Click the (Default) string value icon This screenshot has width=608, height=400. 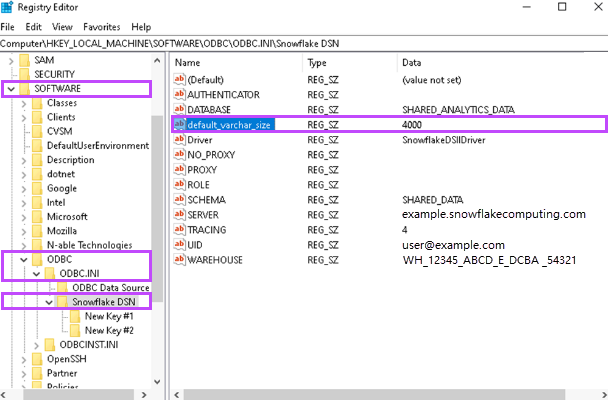tap(179, 79)
